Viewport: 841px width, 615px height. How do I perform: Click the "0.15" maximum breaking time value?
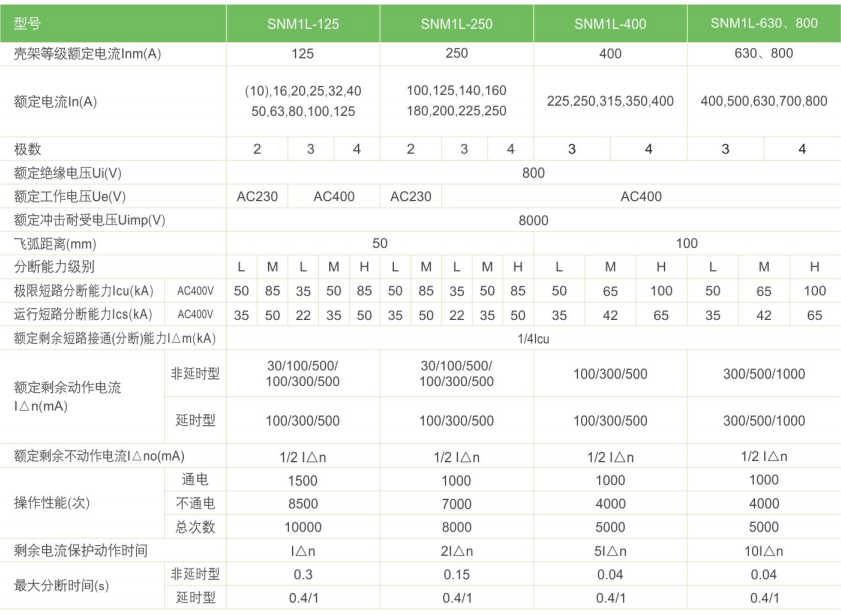456,574
